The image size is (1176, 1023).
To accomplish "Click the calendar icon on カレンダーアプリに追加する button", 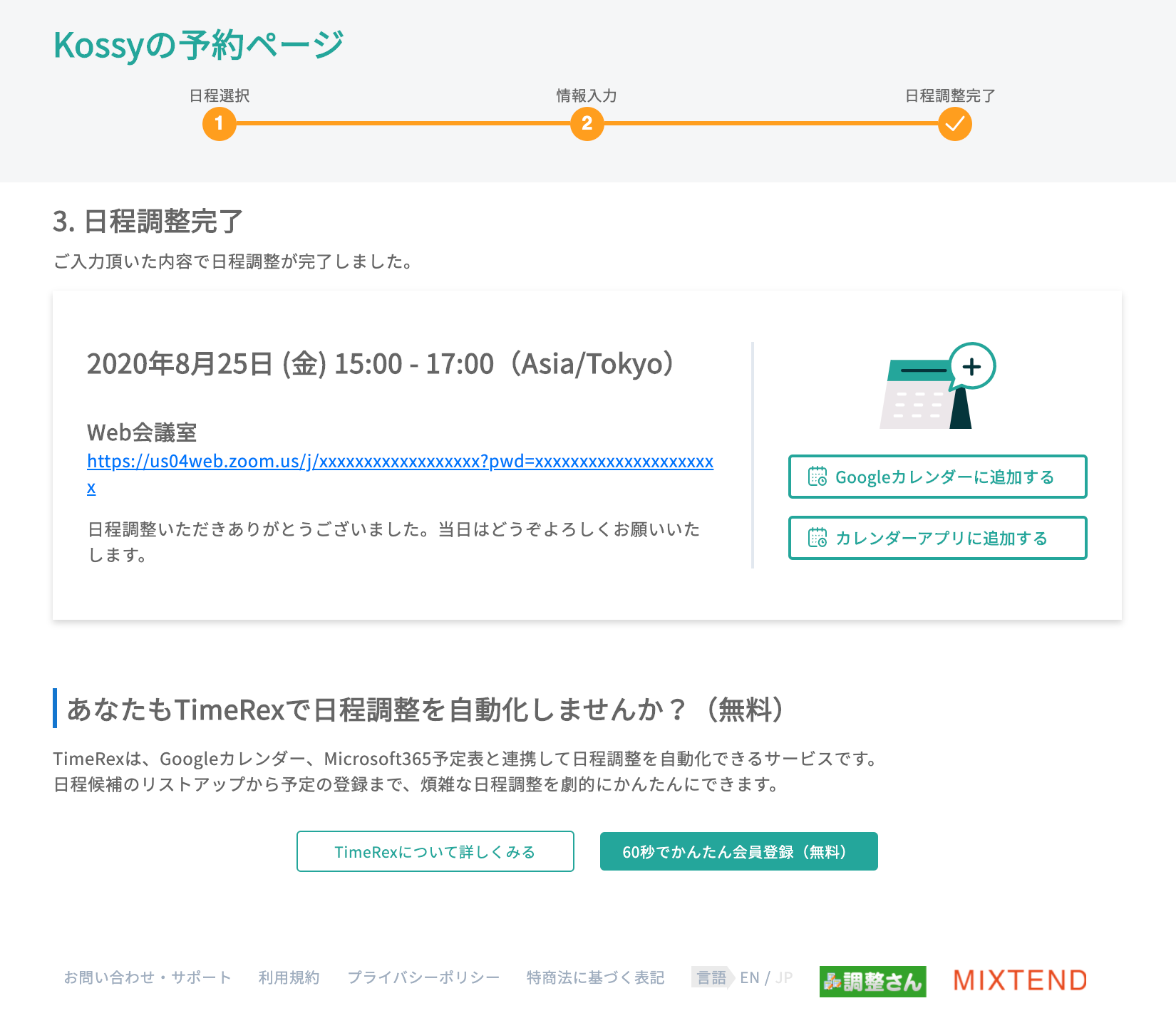I will (x=817, y=538).
